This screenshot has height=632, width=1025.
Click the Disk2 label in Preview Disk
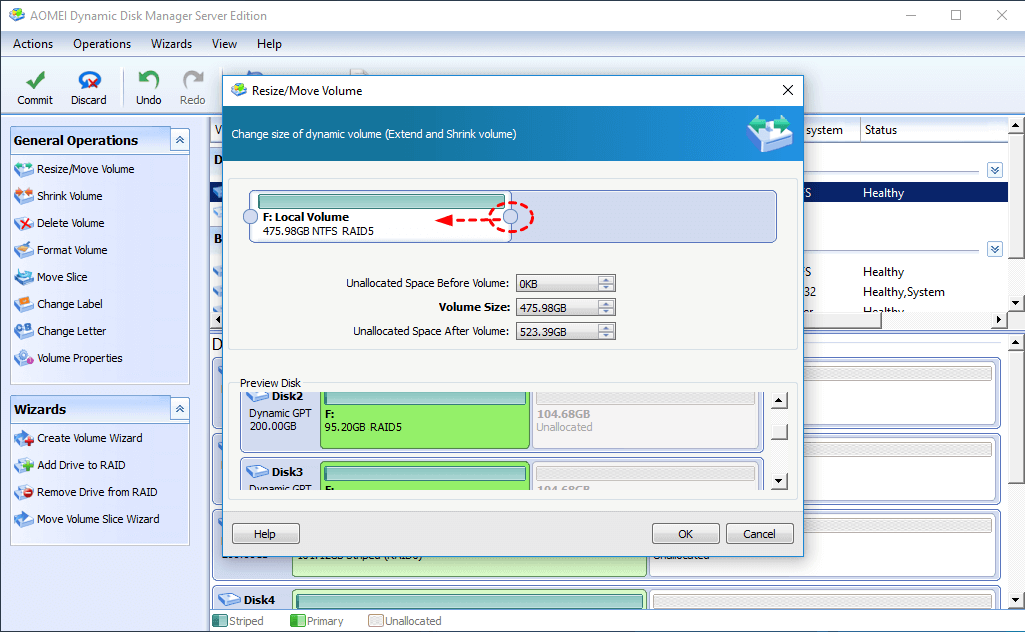click(x=287, y=396)
